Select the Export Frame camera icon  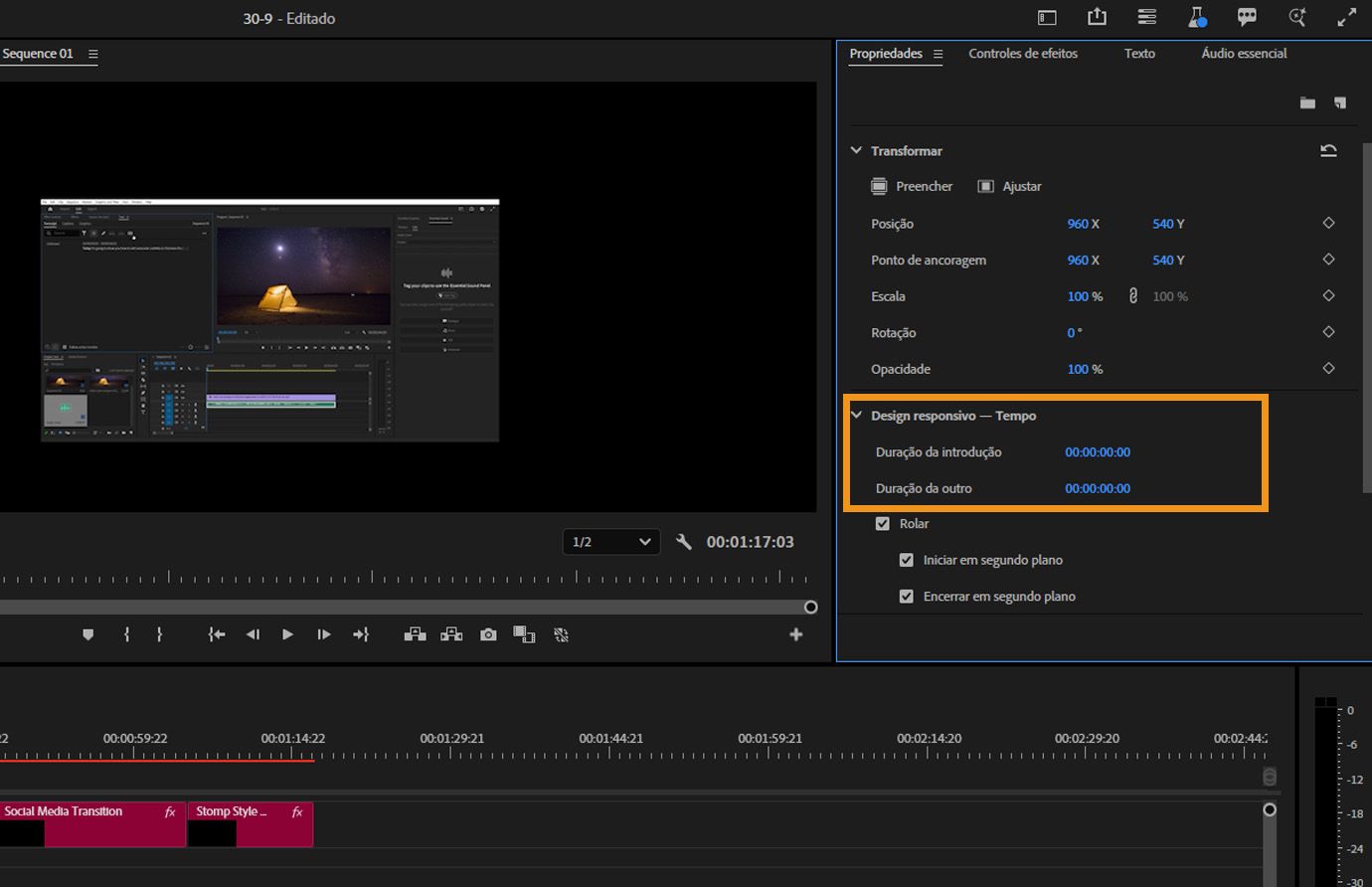pyautogui.click(x=488, y=633)
